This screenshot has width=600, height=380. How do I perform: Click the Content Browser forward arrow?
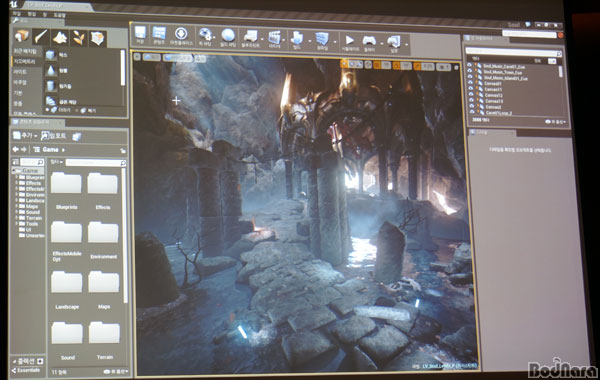(24, 149)
